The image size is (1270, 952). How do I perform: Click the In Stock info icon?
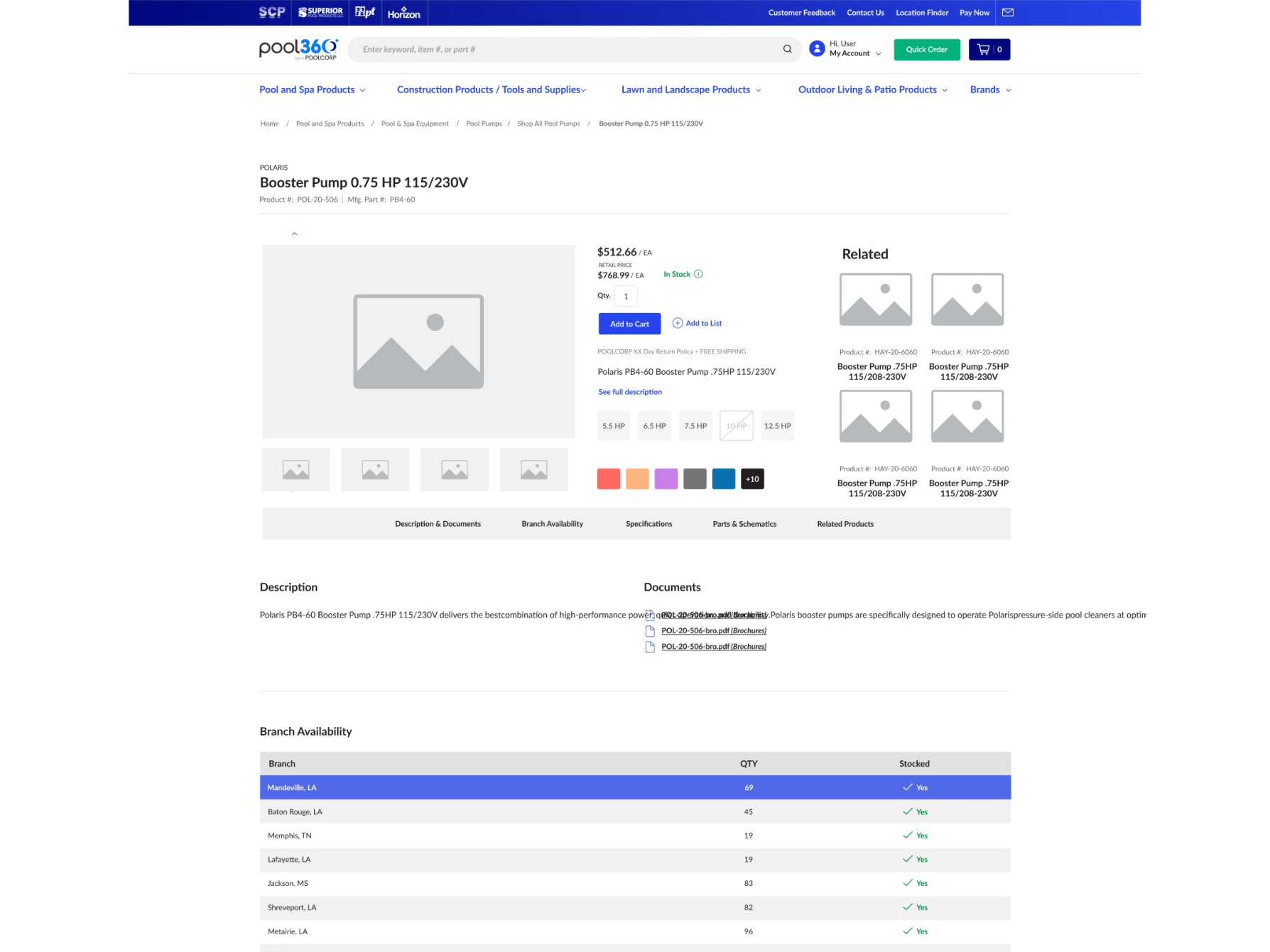(698, 274)
